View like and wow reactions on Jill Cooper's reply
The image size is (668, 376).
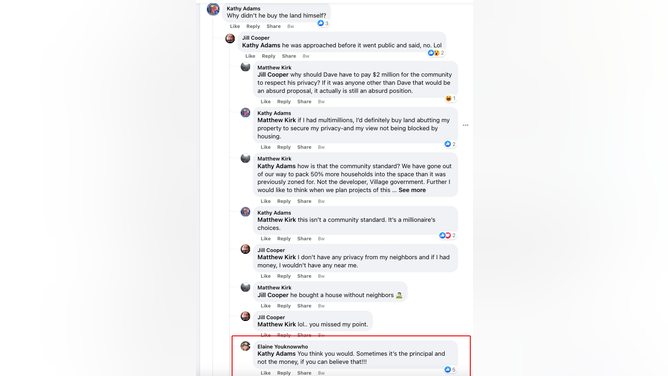[x=436, y=53]
